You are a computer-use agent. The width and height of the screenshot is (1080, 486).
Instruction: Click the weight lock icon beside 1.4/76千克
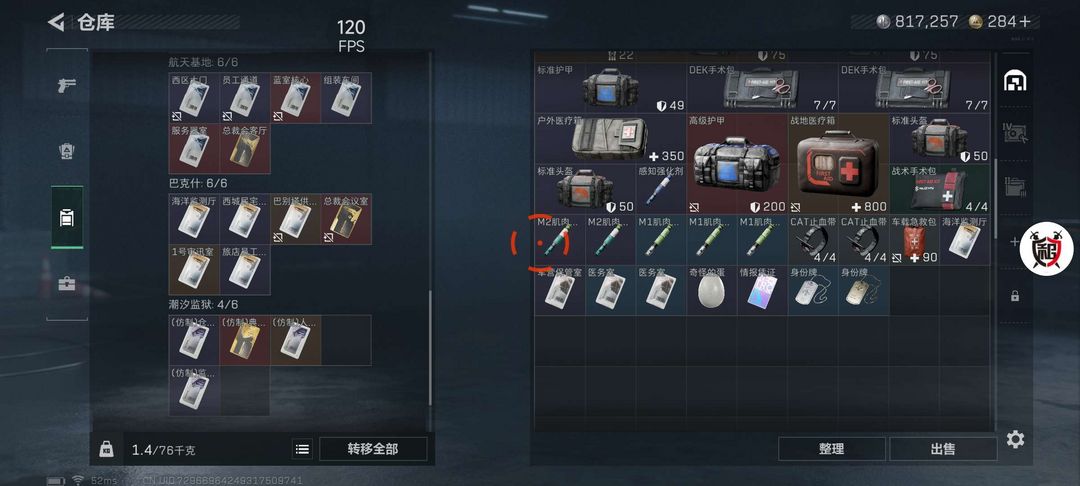(x=106, y=449)
